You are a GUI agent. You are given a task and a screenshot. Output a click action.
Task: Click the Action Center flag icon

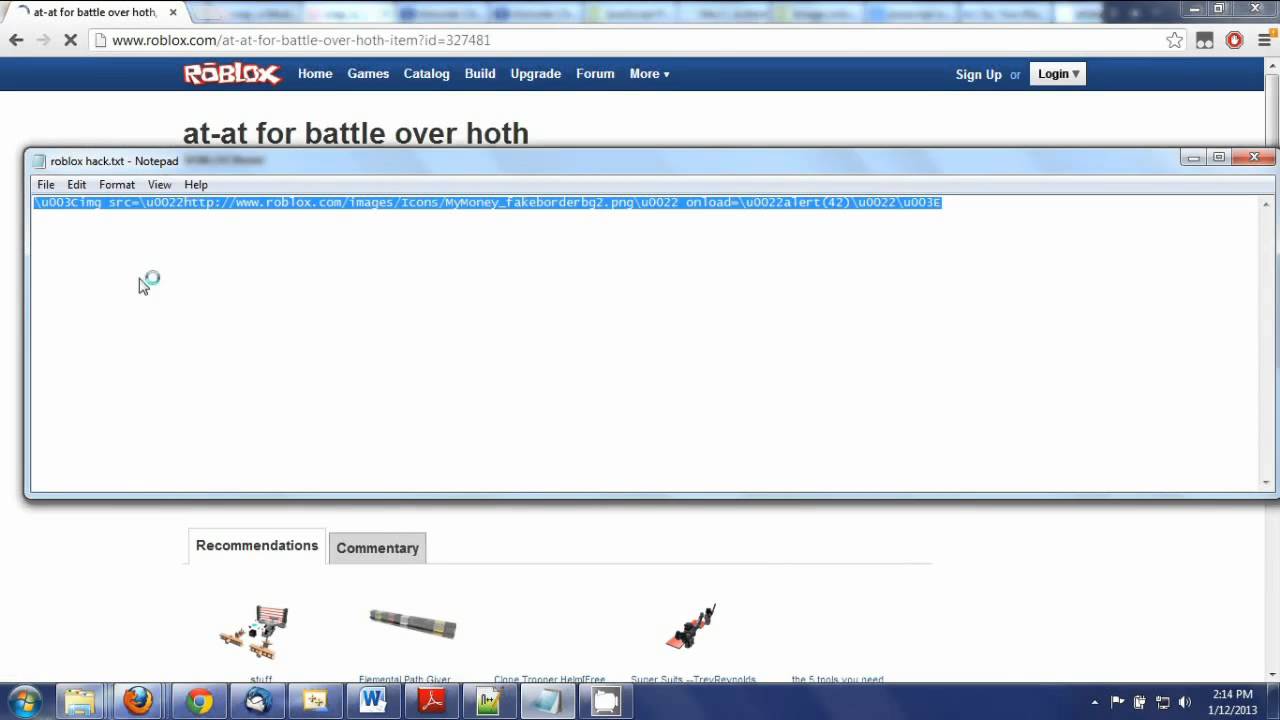coord(1118,702)
